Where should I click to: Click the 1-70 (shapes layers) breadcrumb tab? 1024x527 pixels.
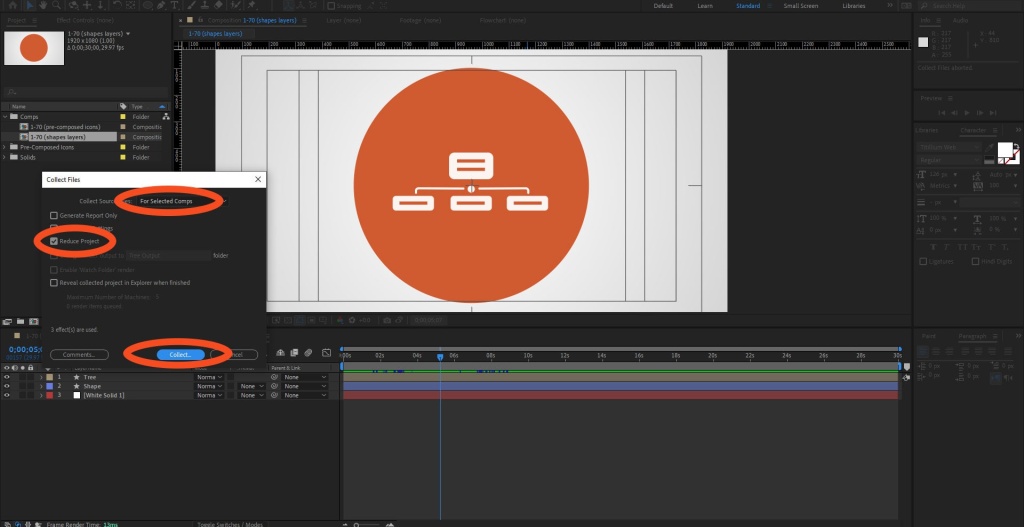(215, 33)
